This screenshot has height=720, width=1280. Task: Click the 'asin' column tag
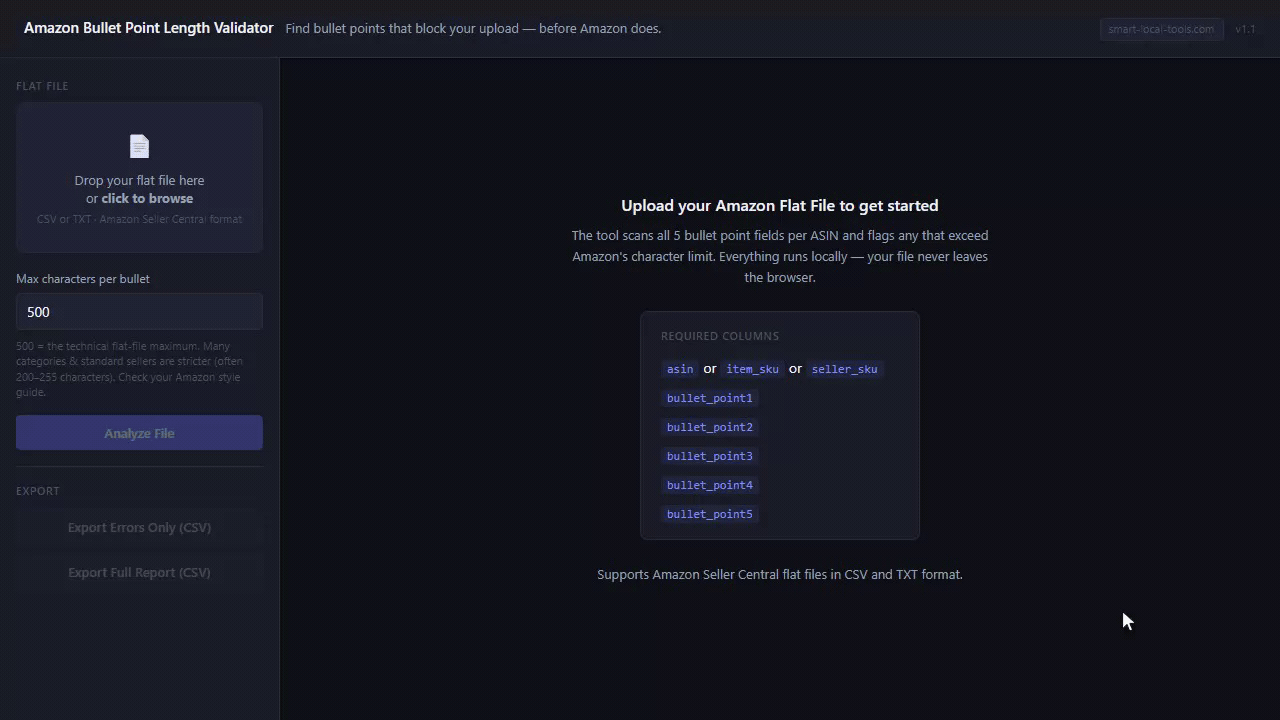pyautogui.click(x=680, y=369)
